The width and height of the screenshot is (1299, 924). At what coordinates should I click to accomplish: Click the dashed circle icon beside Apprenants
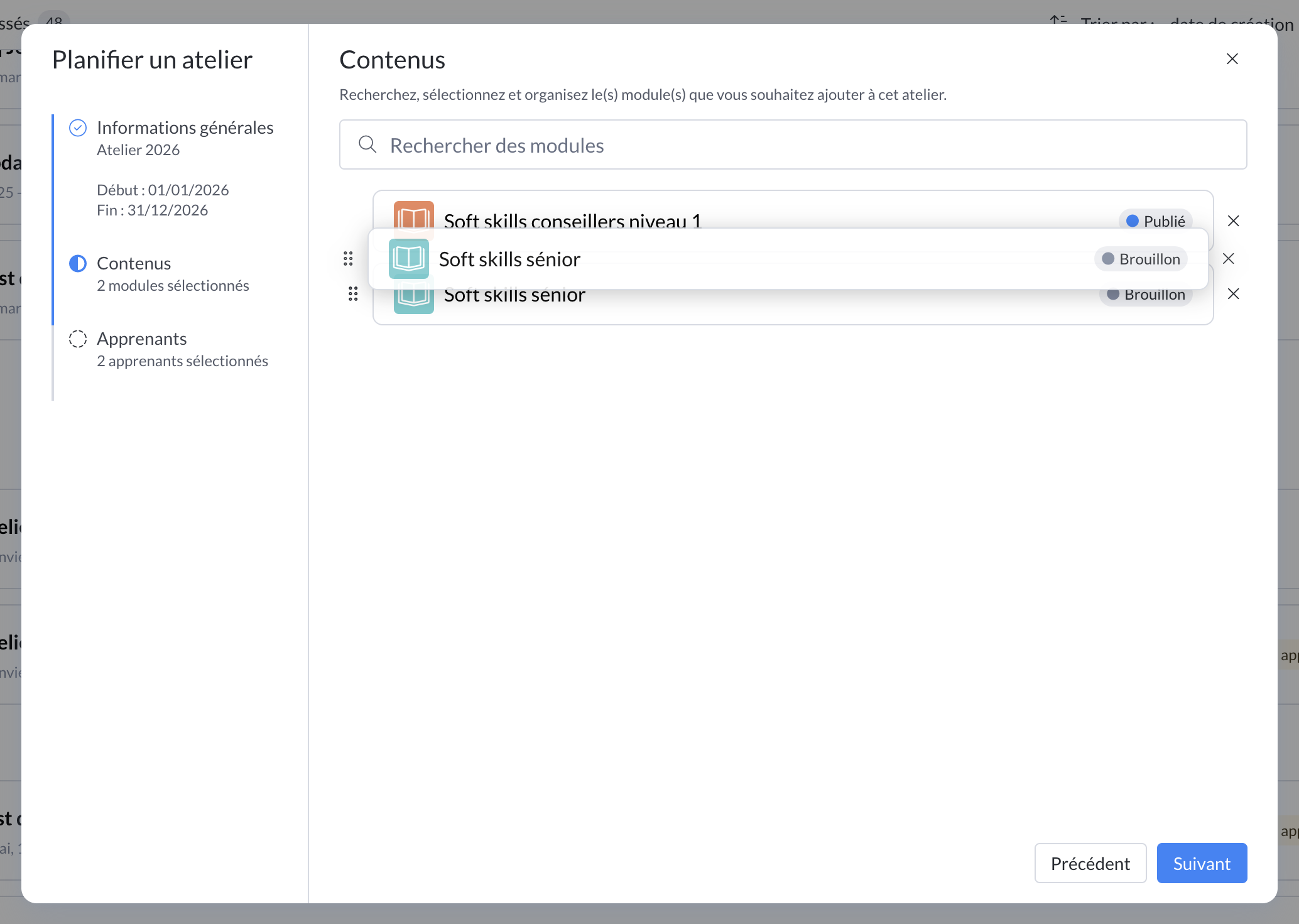coord(78,339)
